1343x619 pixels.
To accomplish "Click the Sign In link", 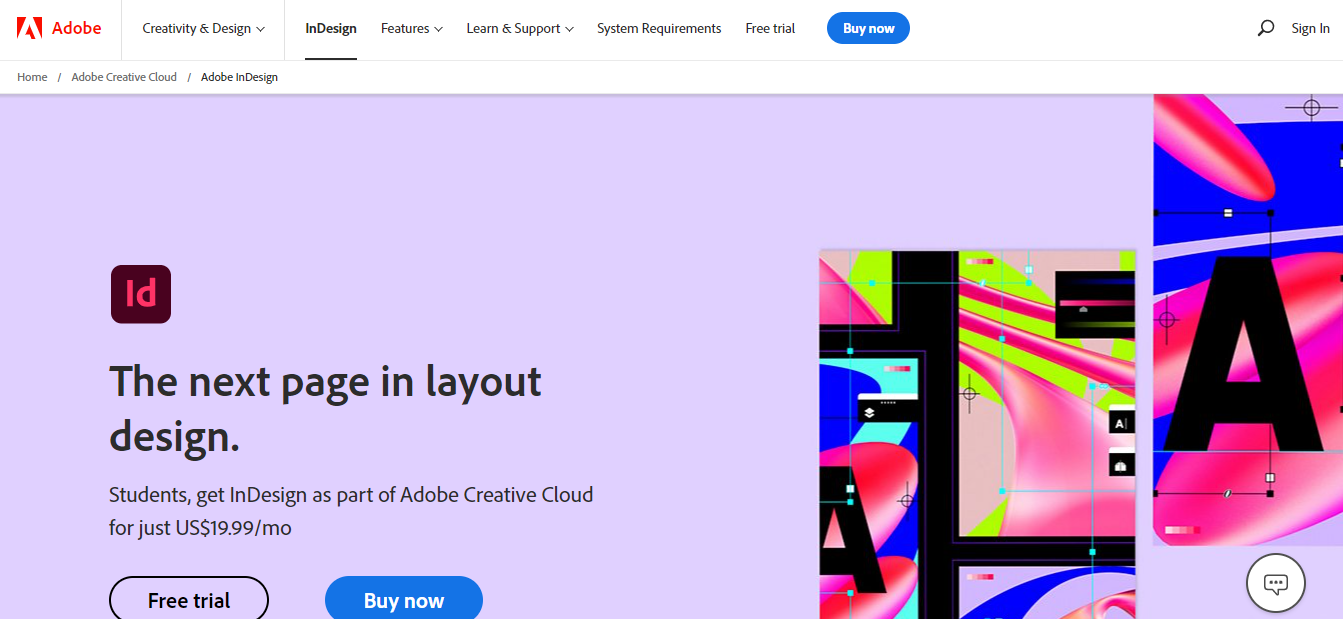I will [x=1310, y=28].
